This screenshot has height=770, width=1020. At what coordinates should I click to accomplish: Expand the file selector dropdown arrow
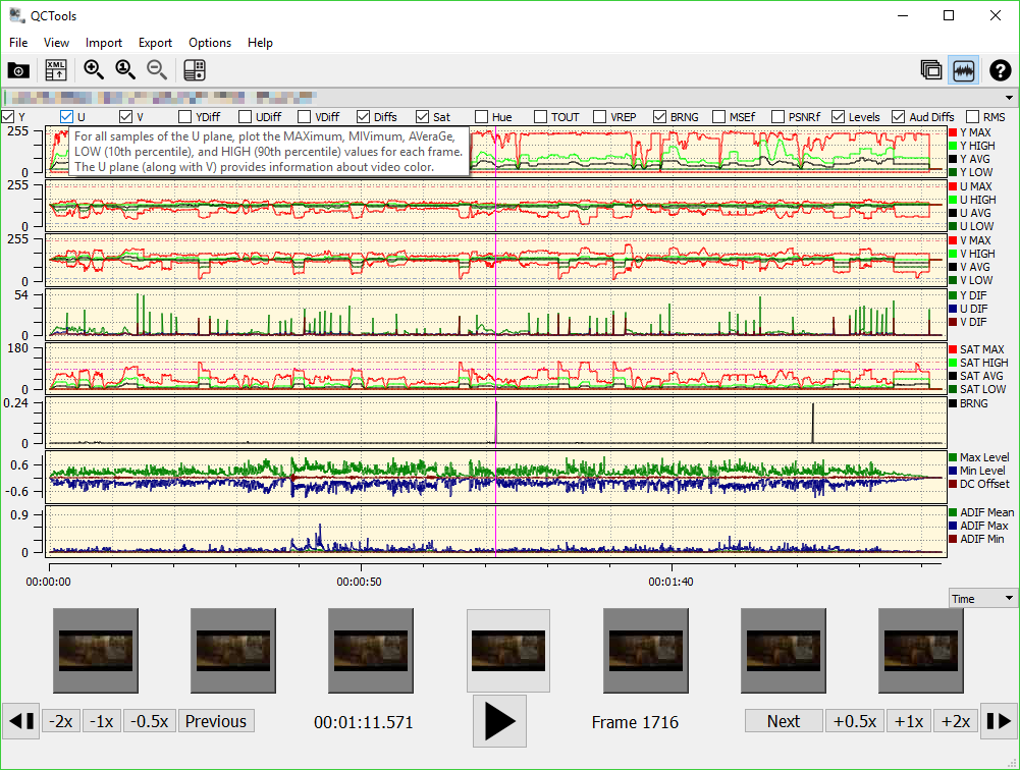point(1009,98)
